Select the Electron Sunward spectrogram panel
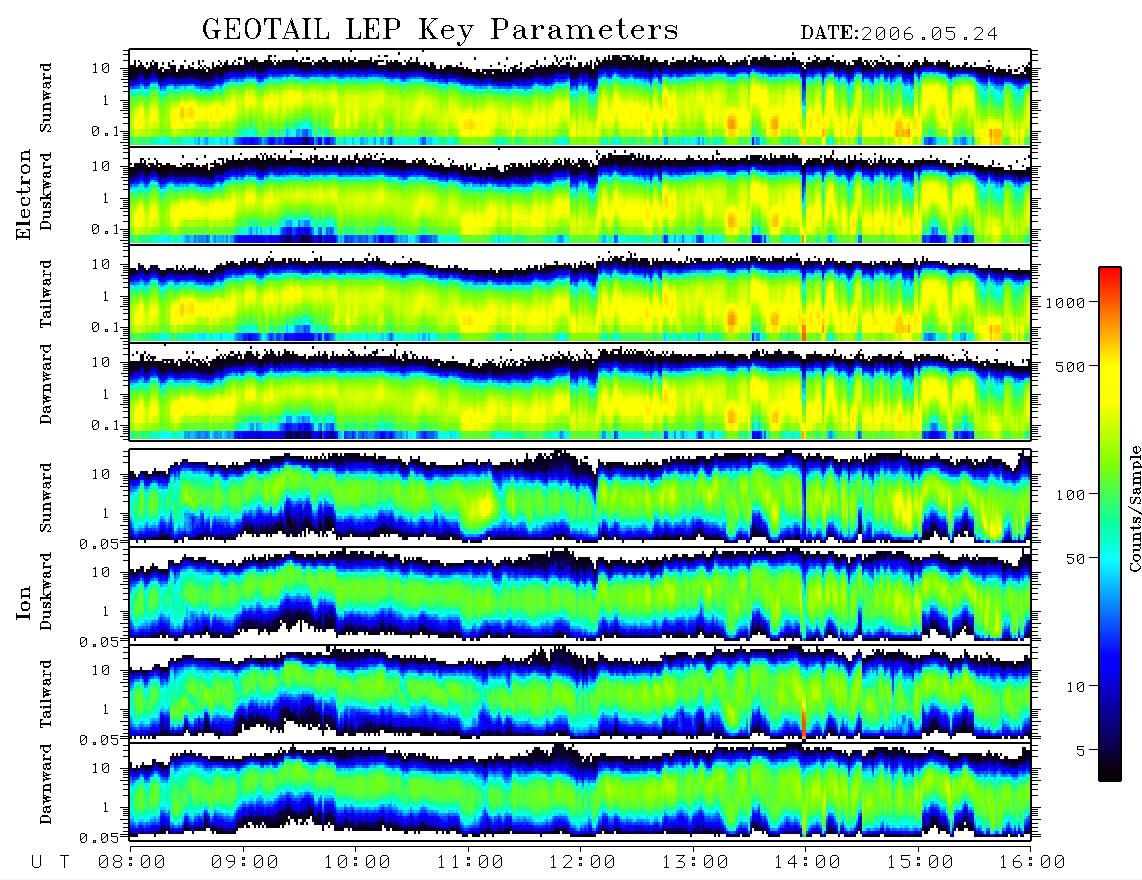This screenshot has height=880, width=1142. coord(580,98)
